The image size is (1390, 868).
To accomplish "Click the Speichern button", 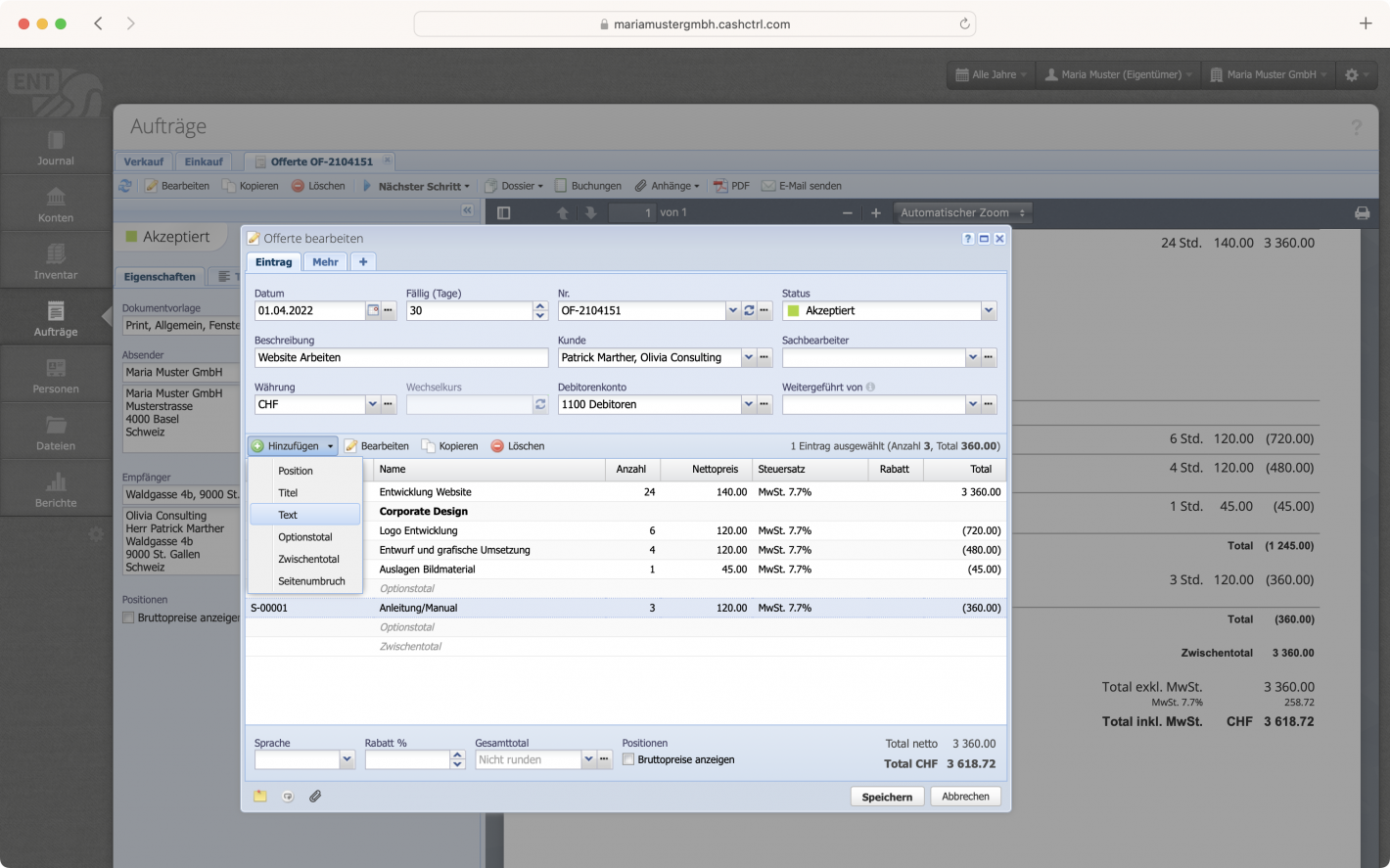I will 886,796.
